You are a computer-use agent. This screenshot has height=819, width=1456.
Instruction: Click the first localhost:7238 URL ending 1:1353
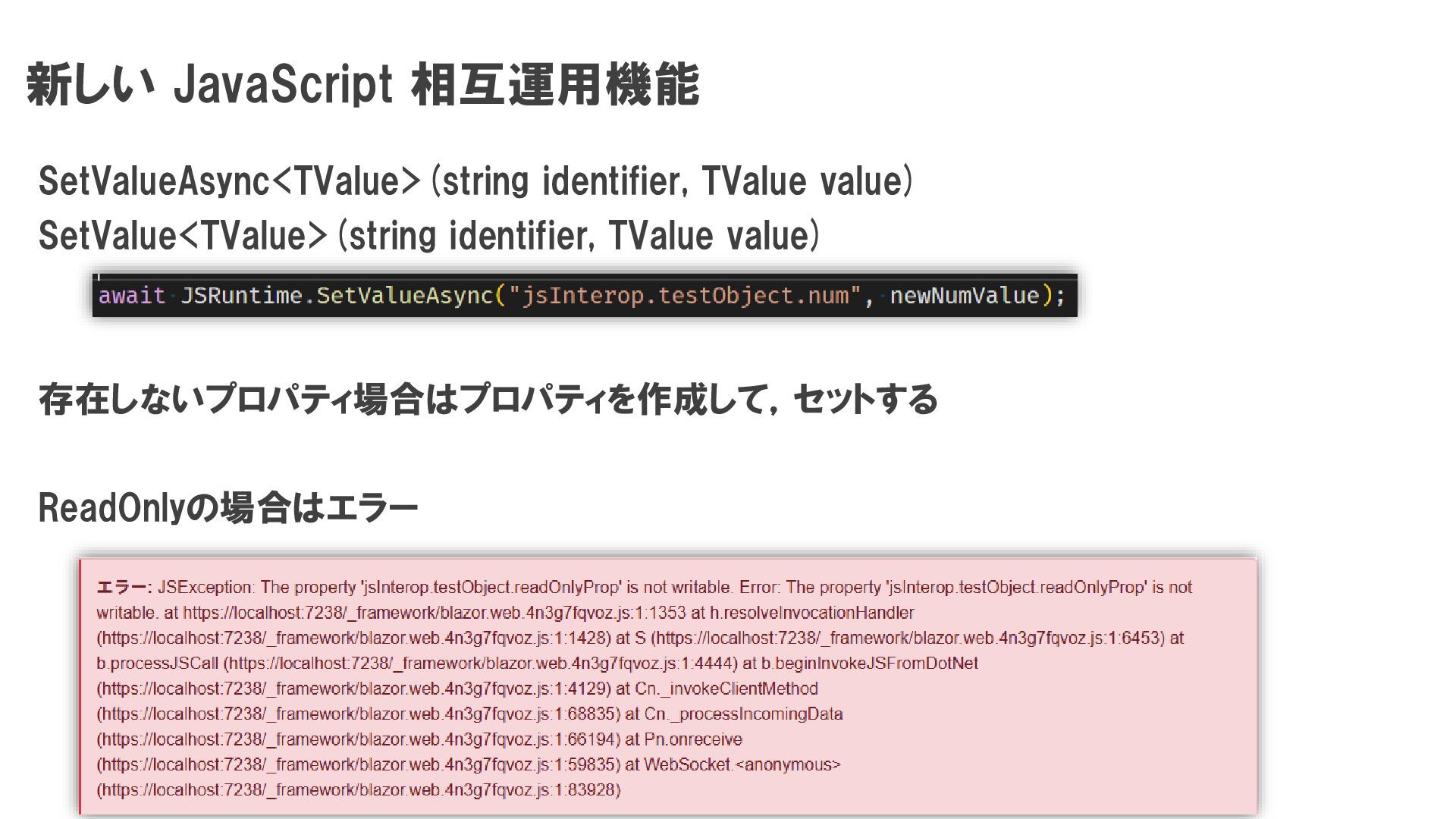click(x=434, y=613)
